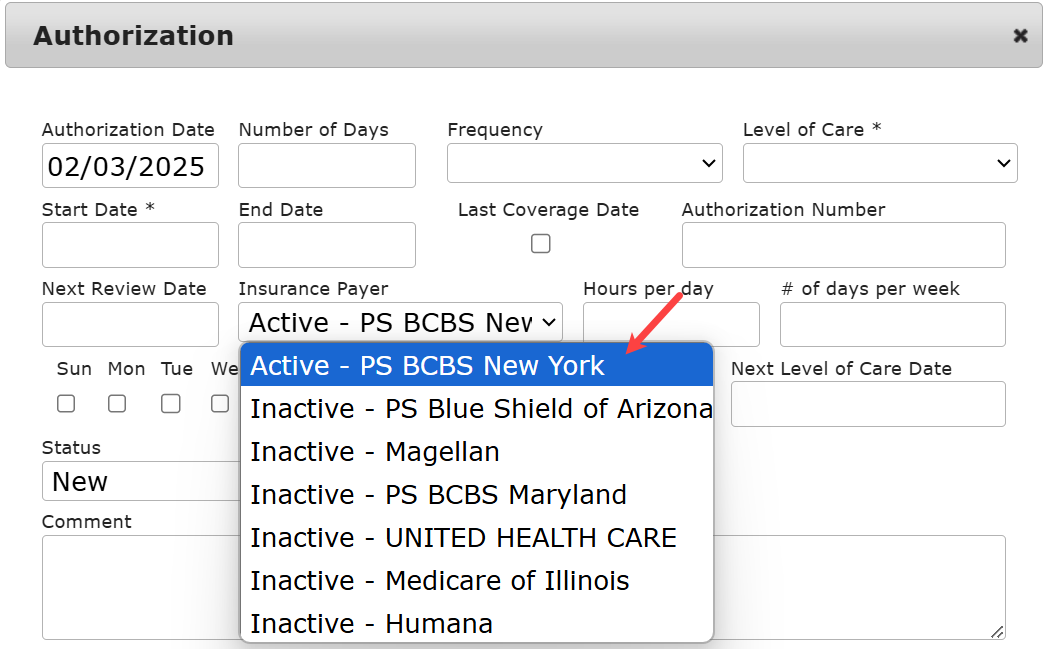Image resolution: width=1045 pixels, height=649 pixels.
Task: Click the Start Date input
Action: (x=130, y=245)
